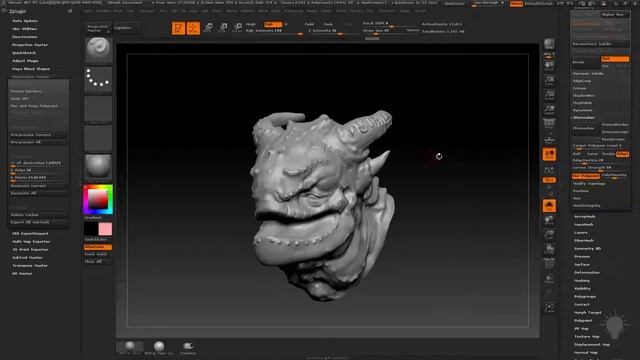
Task: Open the material sphere picker
Action: click(x=98, y=167)
